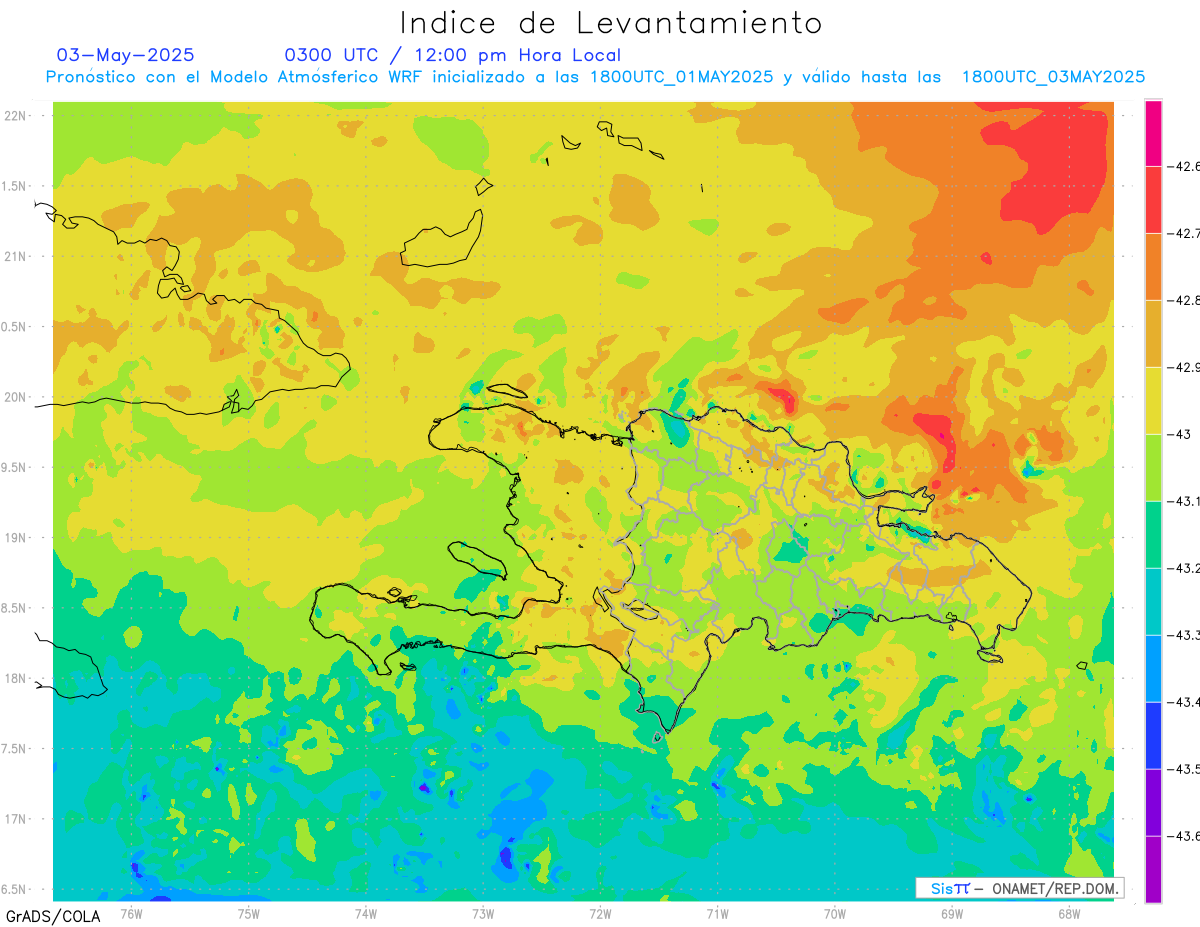
Task: Click the '-43.1' color scale label
Action: [1184, 501]
